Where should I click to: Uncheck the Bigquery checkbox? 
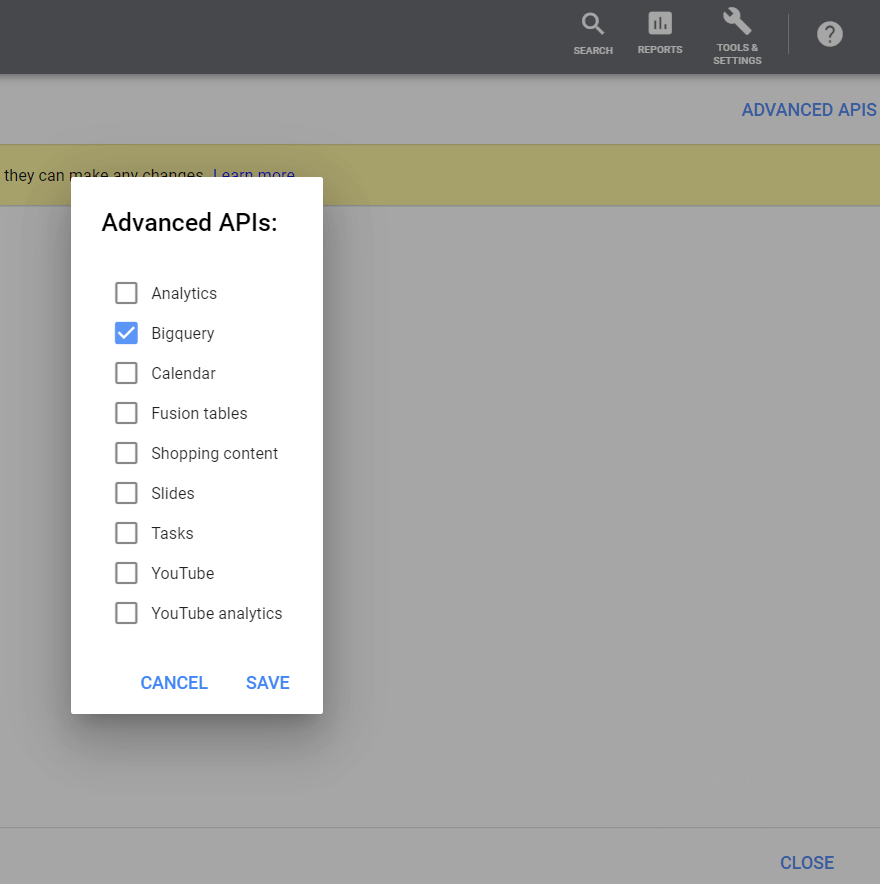[126, 333]
